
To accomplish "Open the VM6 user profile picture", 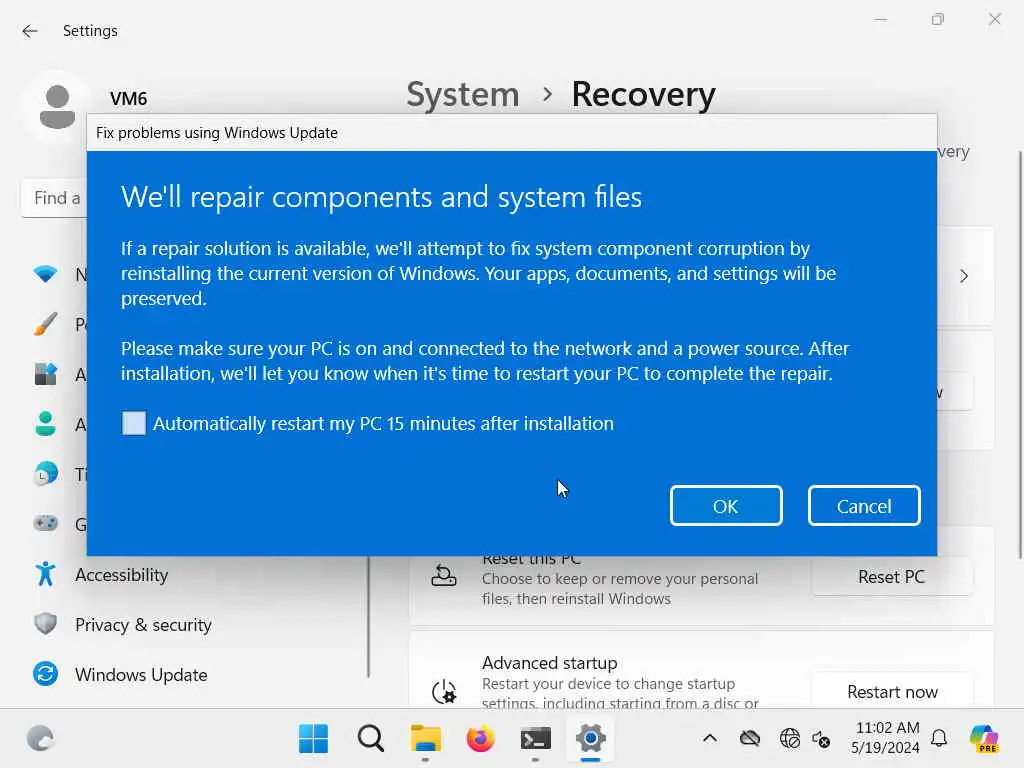I will tap(57, 107).
